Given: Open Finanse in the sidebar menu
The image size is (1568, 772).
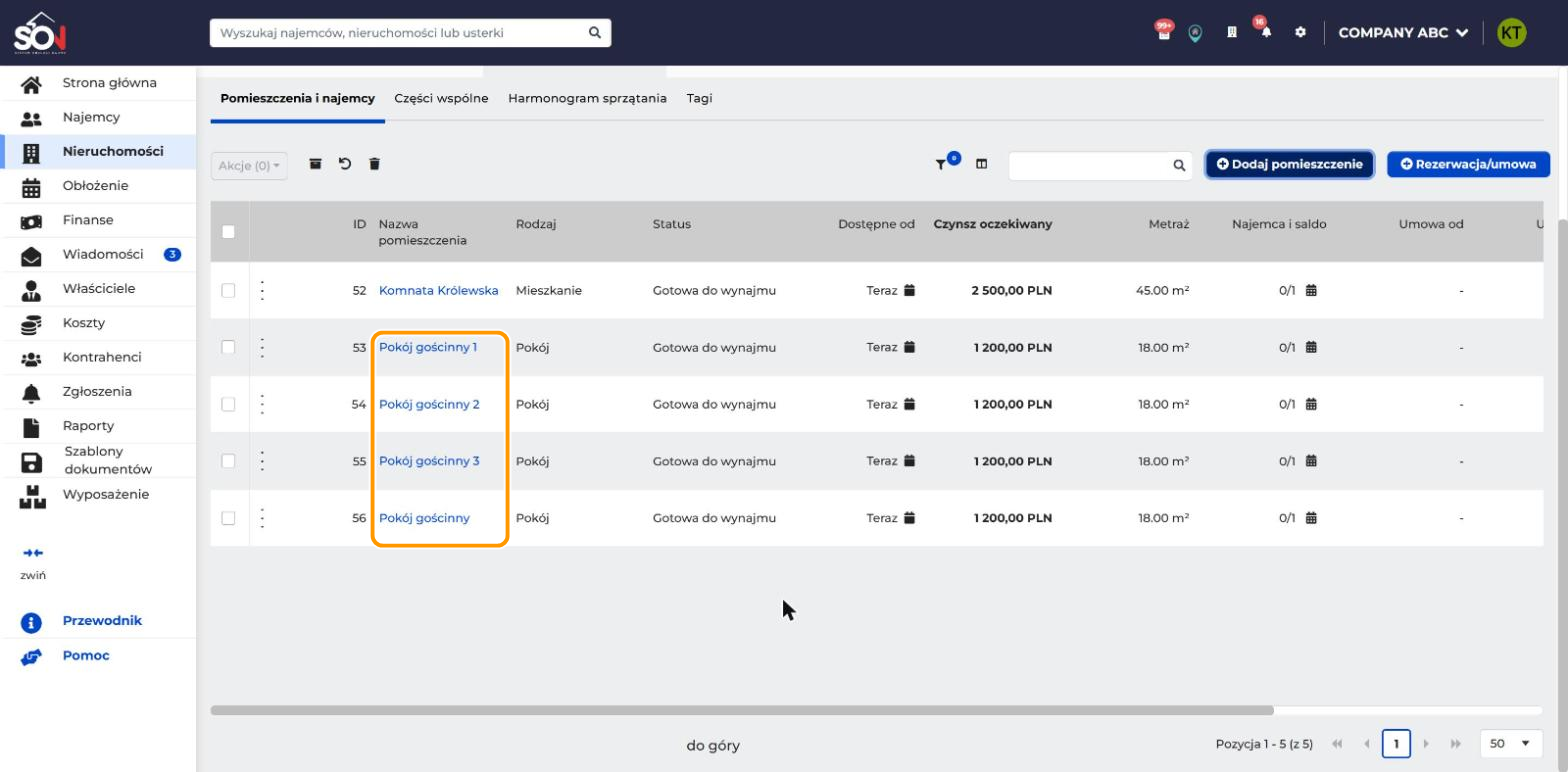Looking at the screenshot, I should [98, 220].
